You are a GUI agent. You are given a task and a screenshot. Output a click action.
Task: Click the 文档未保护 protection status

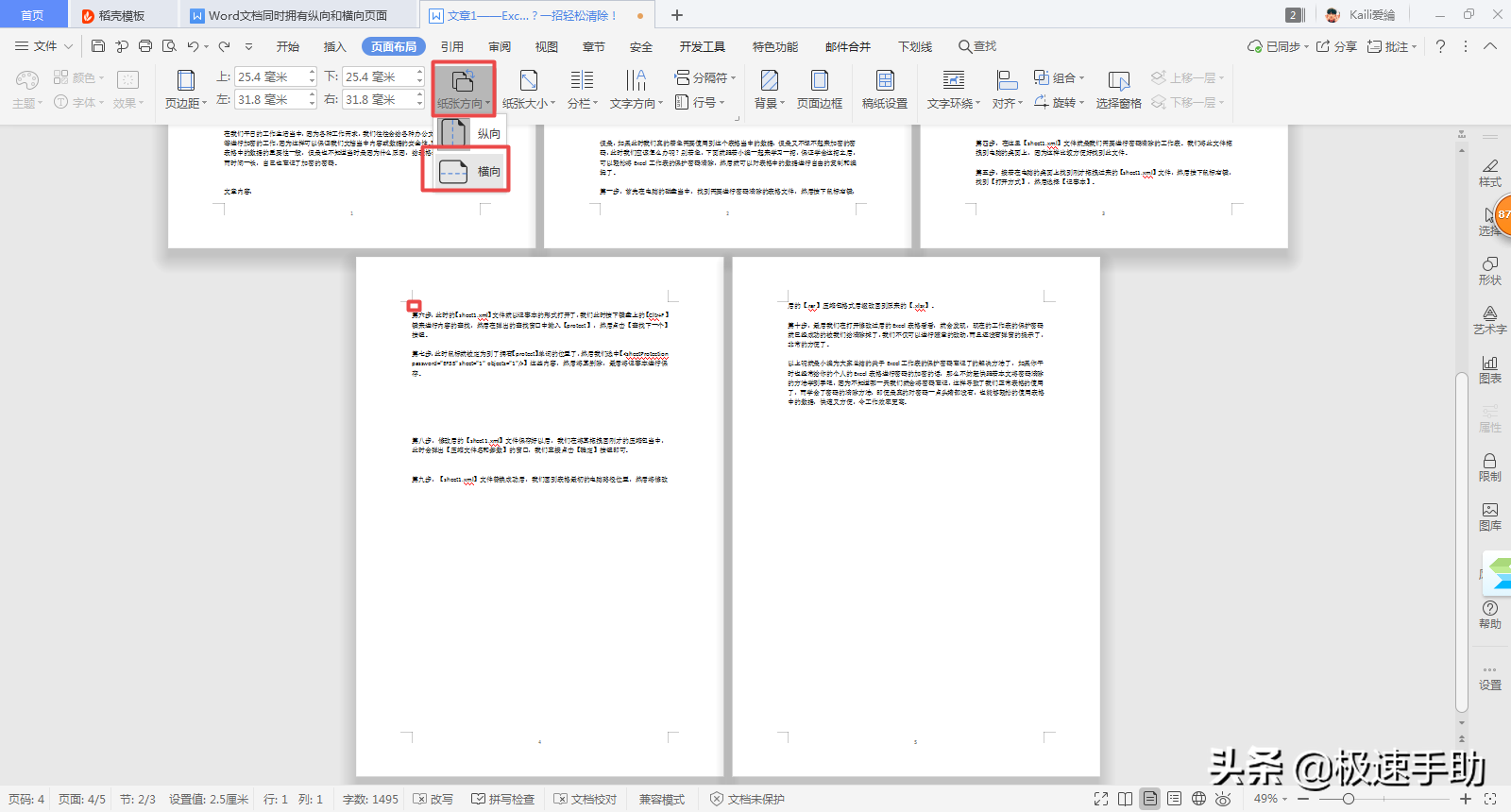click(747, 799)
